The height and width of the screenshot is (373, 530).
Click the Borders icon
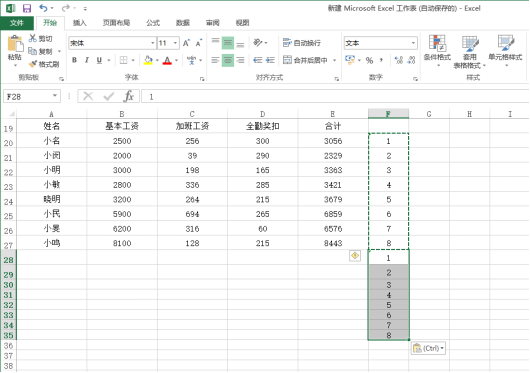click(x=124, y=60)
